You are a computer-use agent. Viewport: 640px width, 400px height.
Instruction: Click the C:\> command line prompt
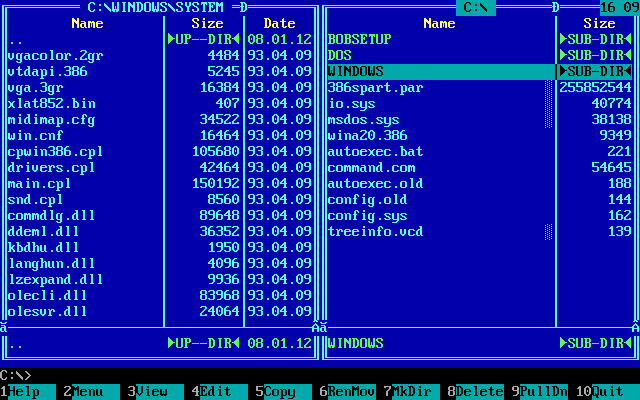pos(16,375)
